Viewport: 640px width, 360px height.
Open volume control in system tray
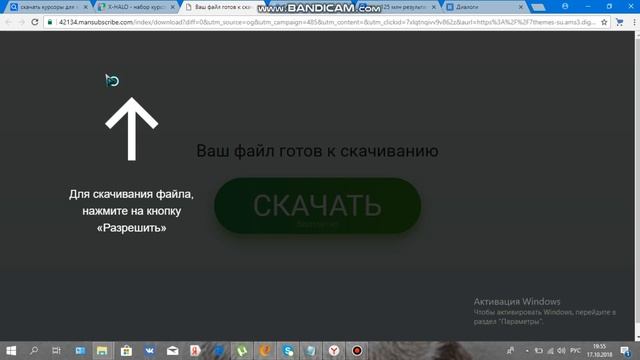tap(562, 351)
